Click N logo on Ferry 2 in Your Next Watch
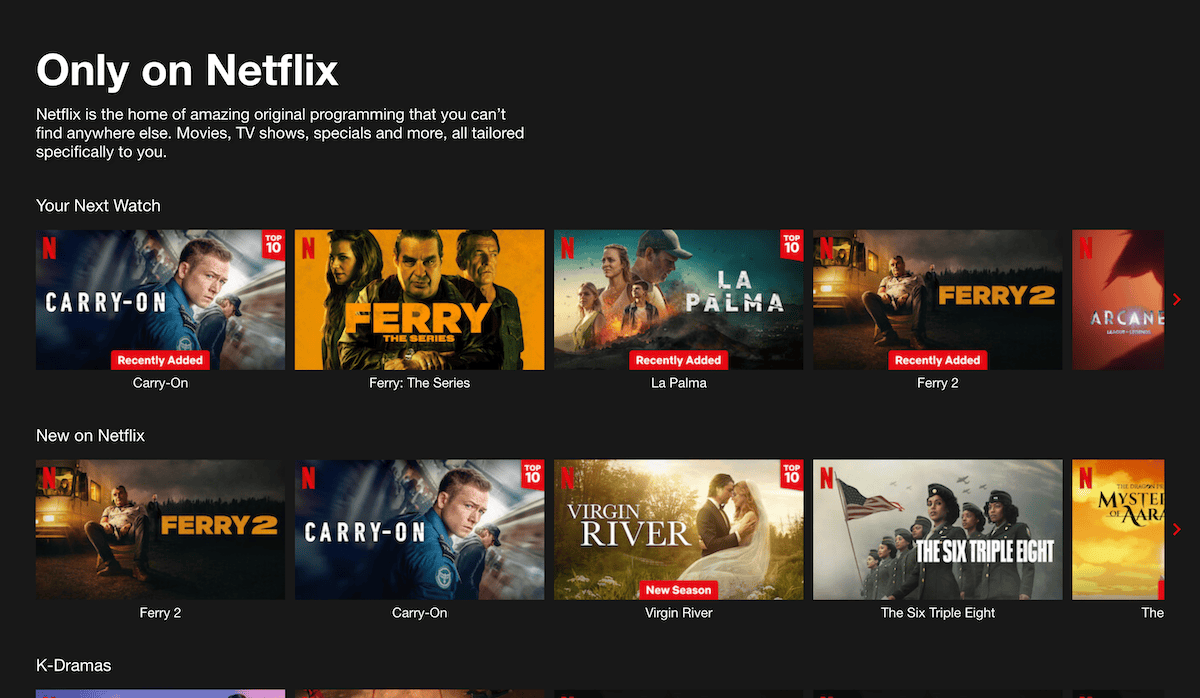 point(827,247)
